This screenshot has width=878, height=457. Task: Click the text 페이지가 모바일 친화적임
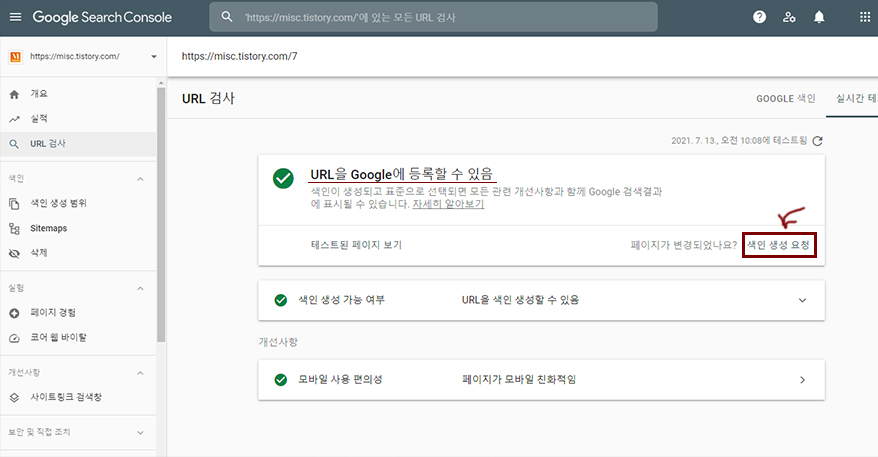519,380
